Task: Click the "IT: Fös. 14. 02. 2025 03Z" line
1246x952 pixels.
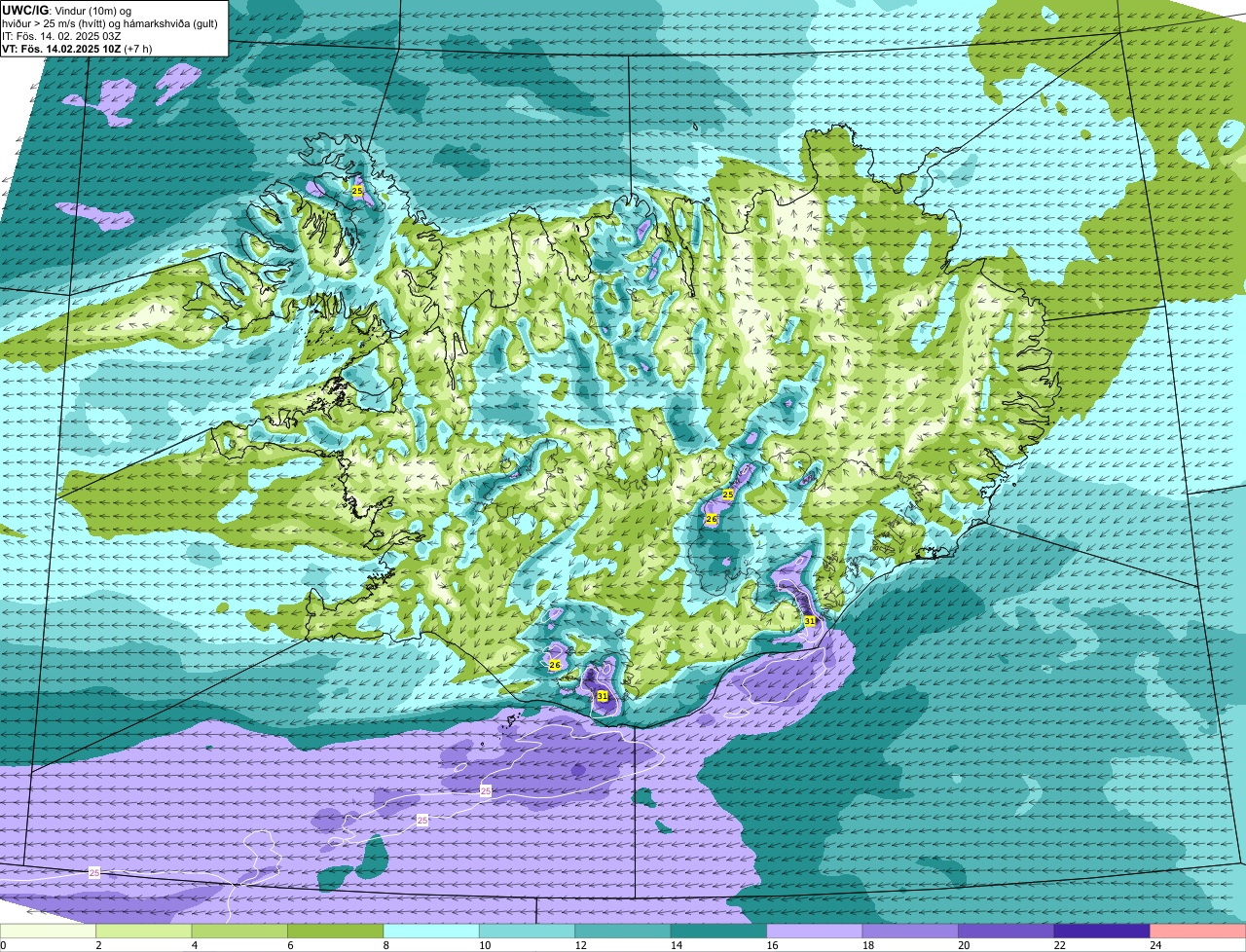Action: (x=62, y=35)
